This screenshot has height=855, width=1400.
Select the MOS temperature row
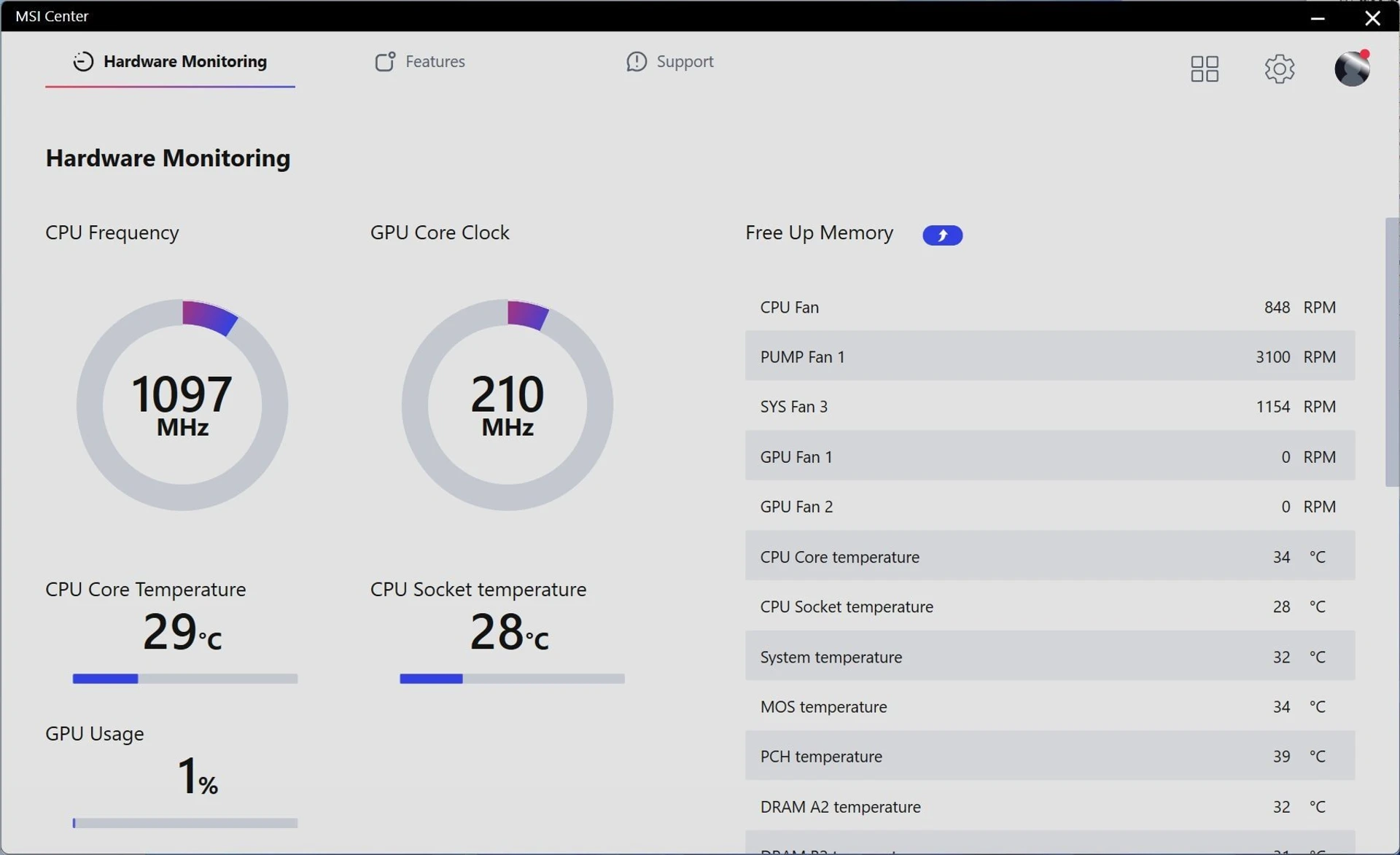click(x=1050, y=706)
